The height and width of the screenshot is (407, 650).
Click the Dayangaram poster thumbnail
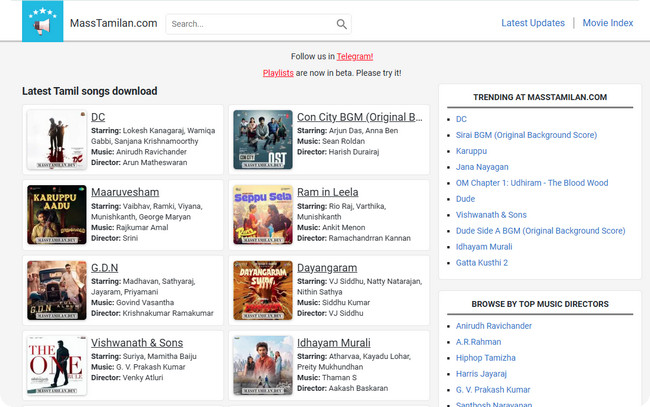coord(263,290)
